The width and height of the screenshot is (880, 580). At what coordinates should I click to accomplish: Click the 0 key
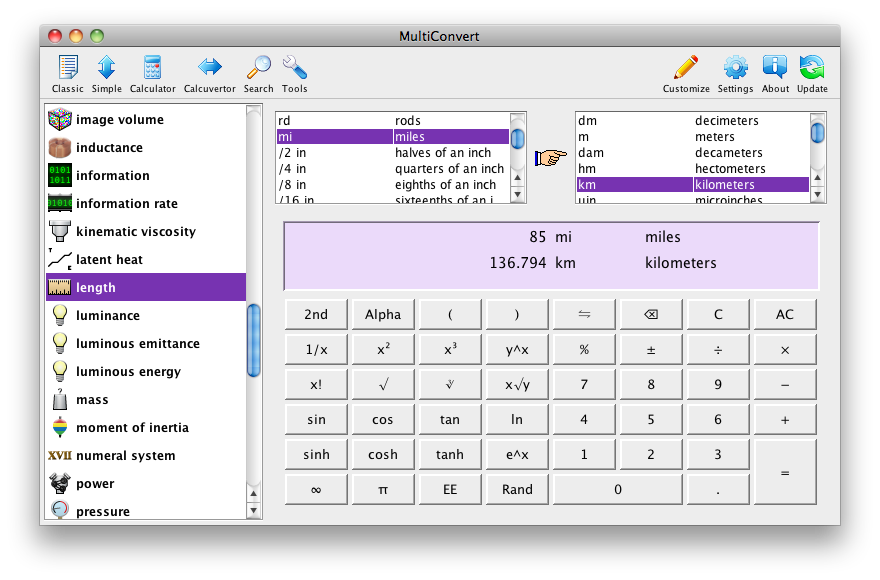(x=617, y=490)
